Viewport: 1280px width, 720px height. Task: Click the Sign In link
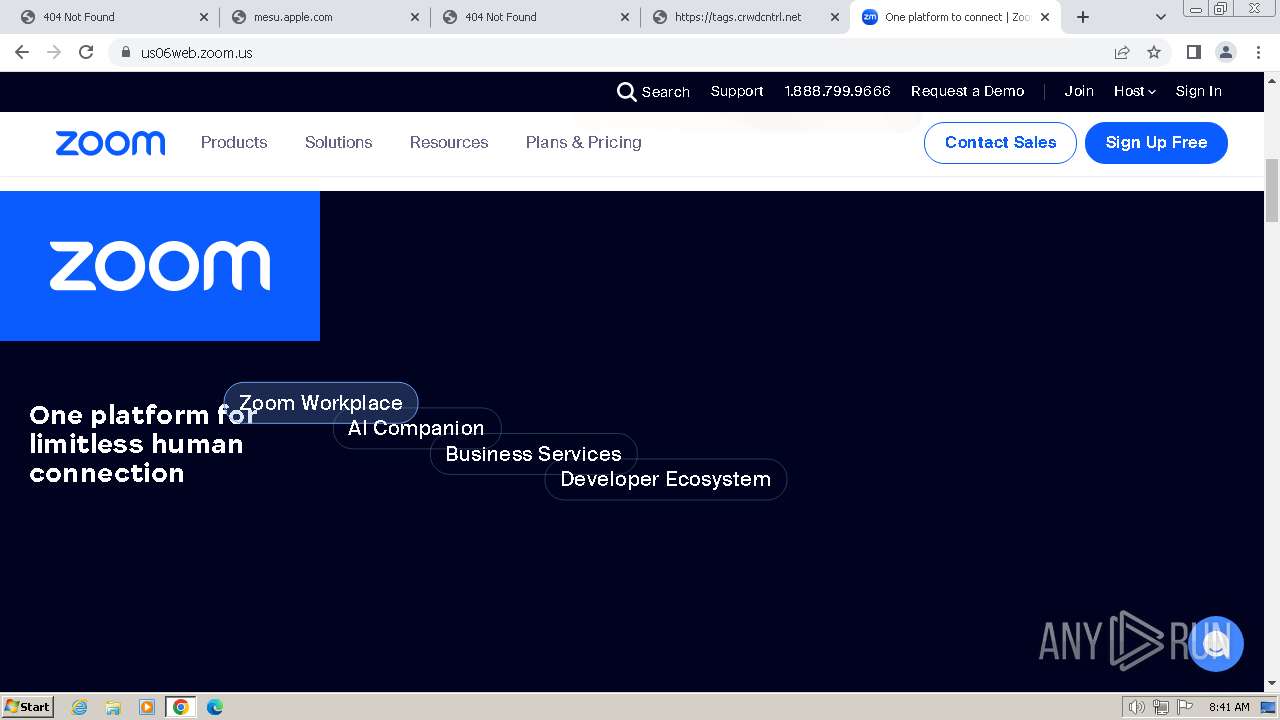tap(1198, 91)
